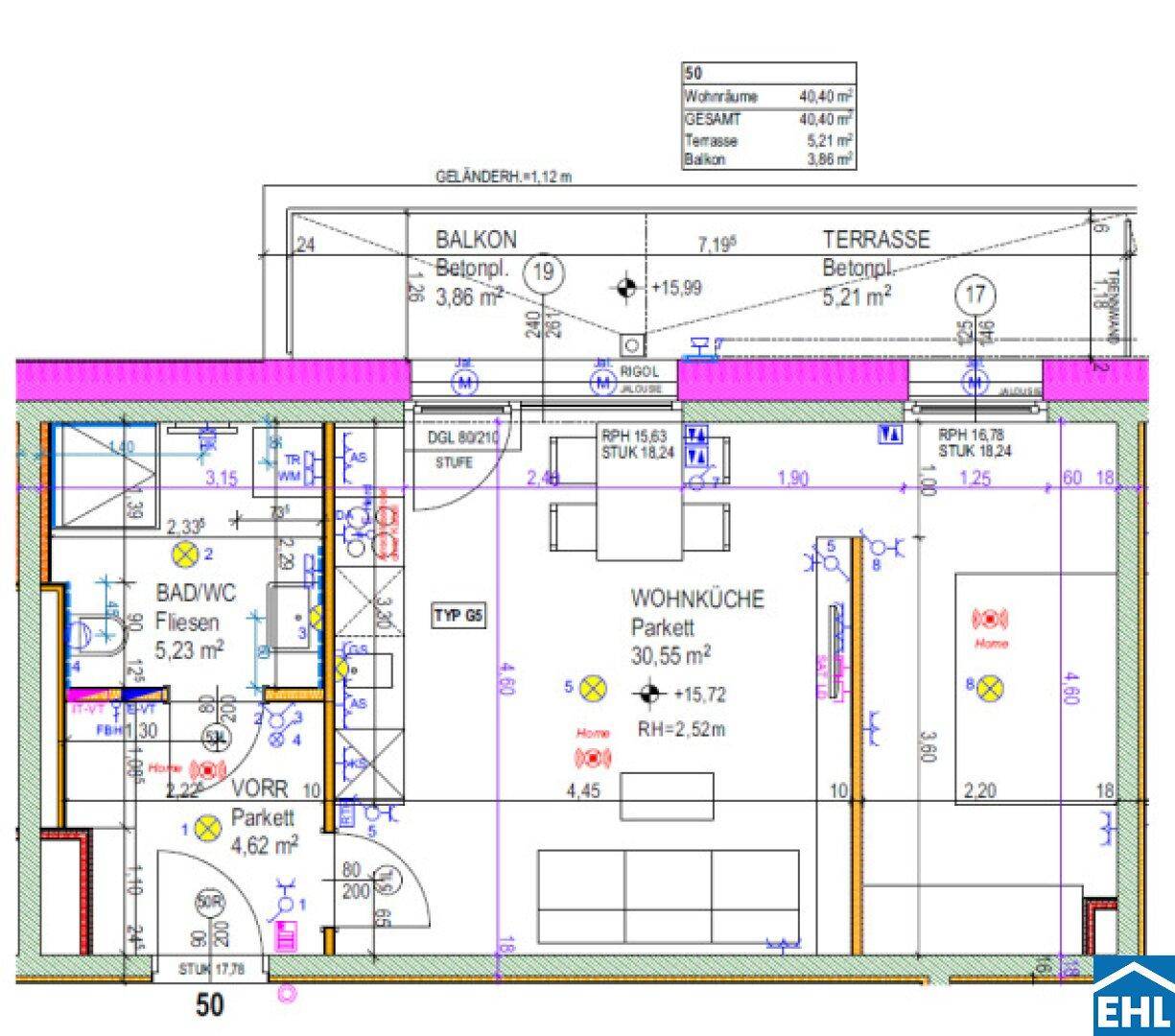1175x1036 pixels.
Task: Select the GESAMT row in the area table
Action: click(768, 119)
